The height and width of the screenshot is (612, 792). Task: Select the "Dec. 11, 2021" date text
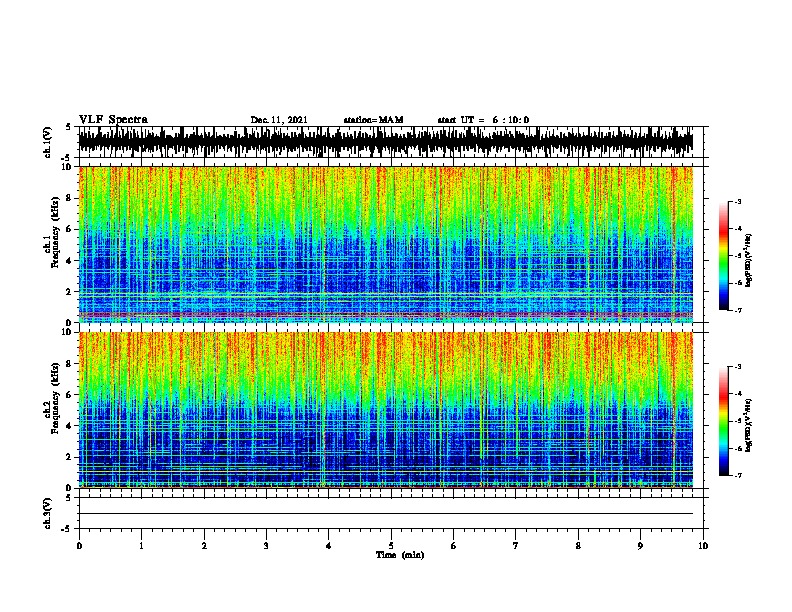point(279,120)
